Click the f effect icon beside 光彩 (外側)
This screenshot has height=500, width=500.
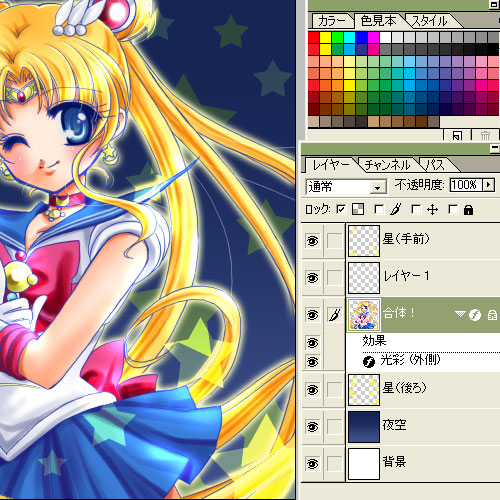click(369, 361)
